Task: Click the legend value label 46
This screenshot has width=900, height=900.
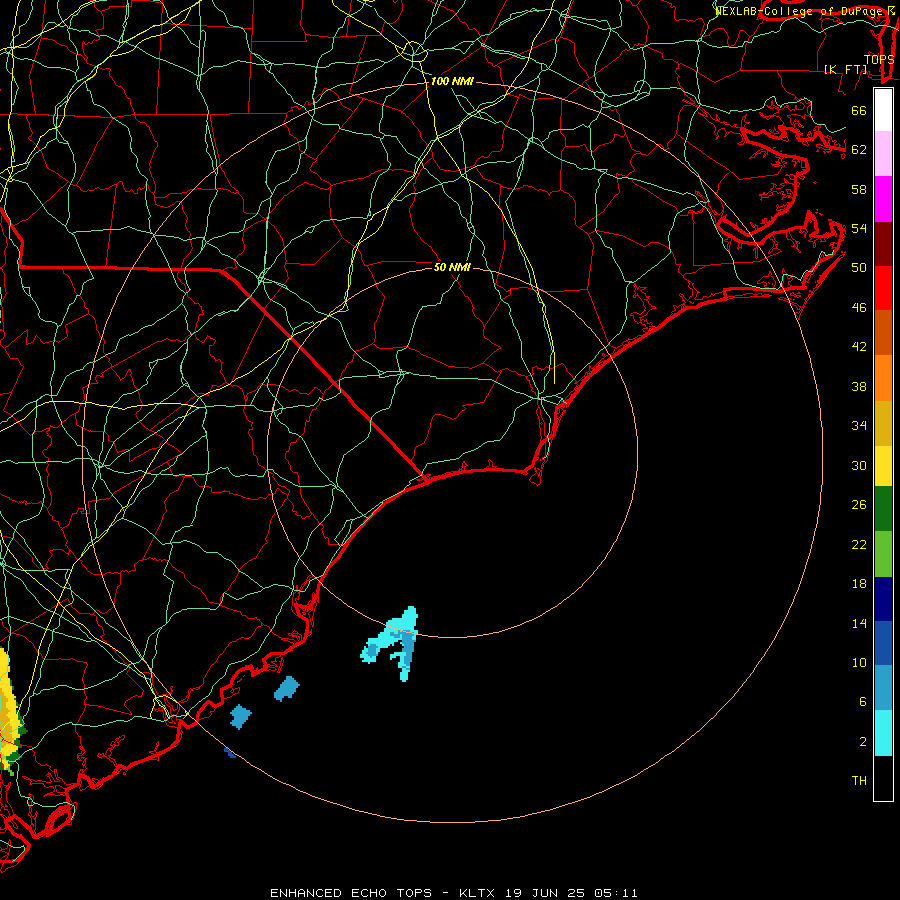Action: click(x=858, y=308)
